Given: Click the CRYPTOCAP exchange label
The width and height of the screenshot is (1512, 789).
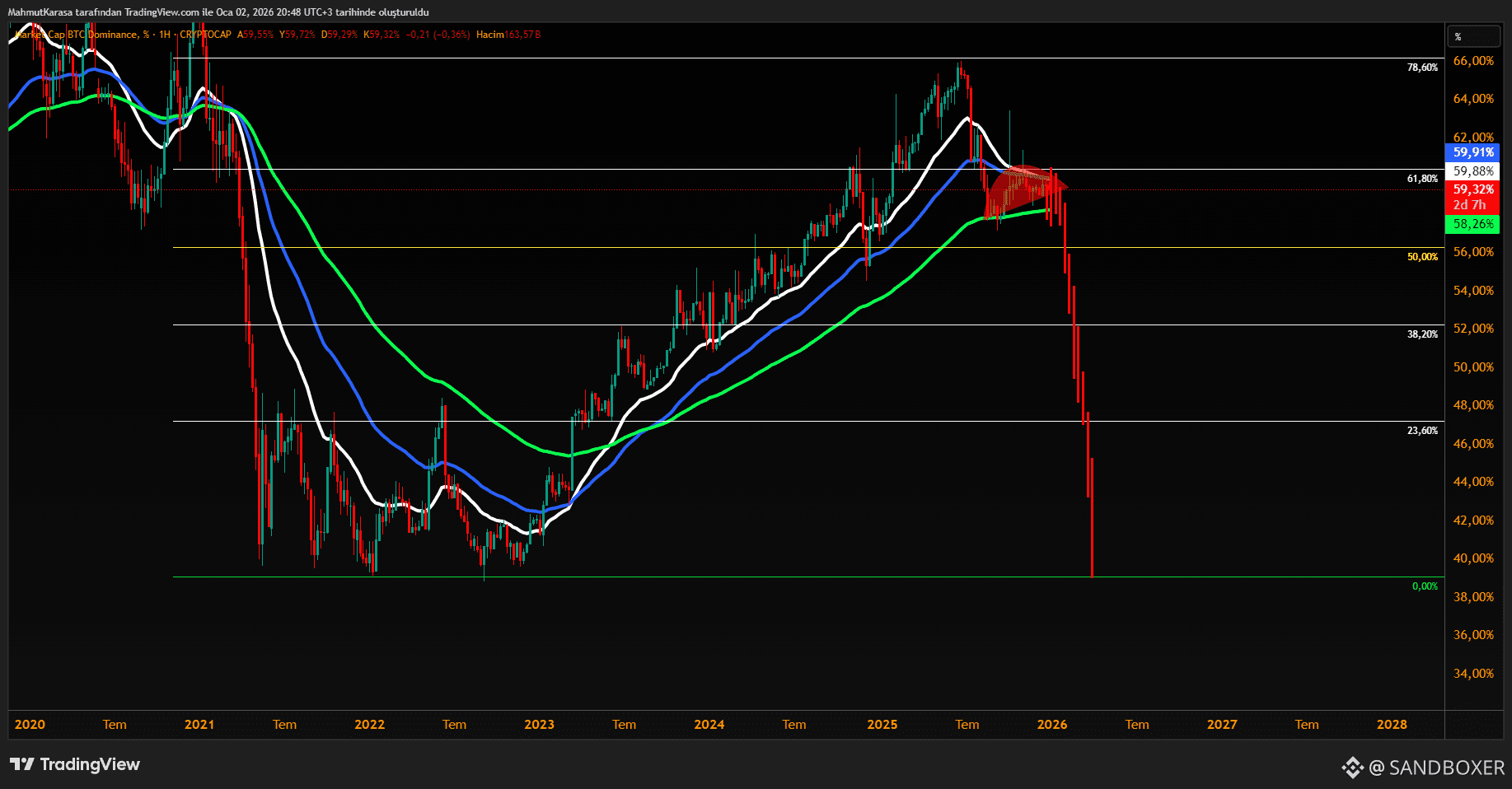Looking at the screenshot, I should 206,35.
